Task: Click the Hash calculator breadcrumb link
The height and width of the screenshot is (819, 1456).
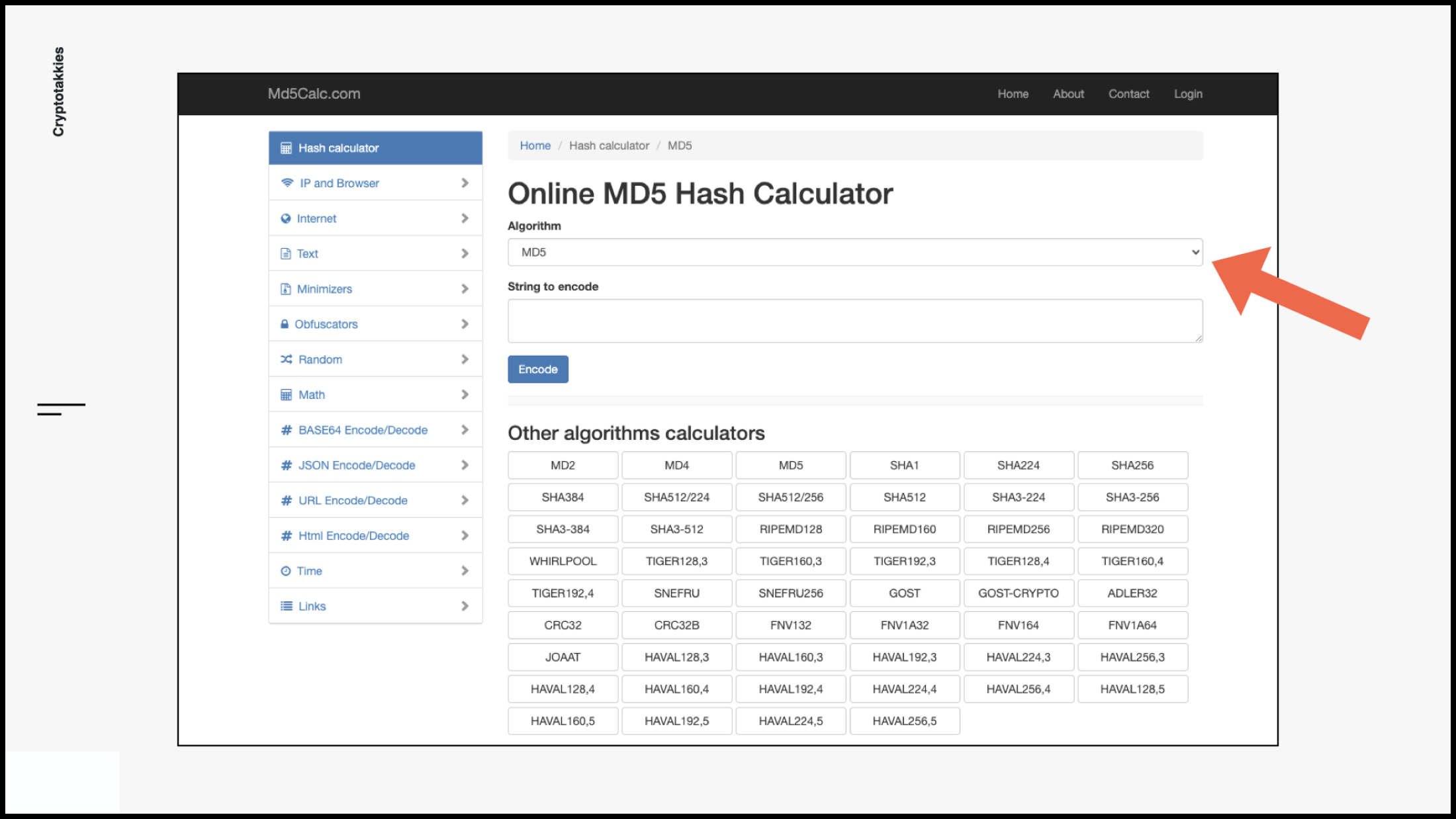Action: pos(608,145)
